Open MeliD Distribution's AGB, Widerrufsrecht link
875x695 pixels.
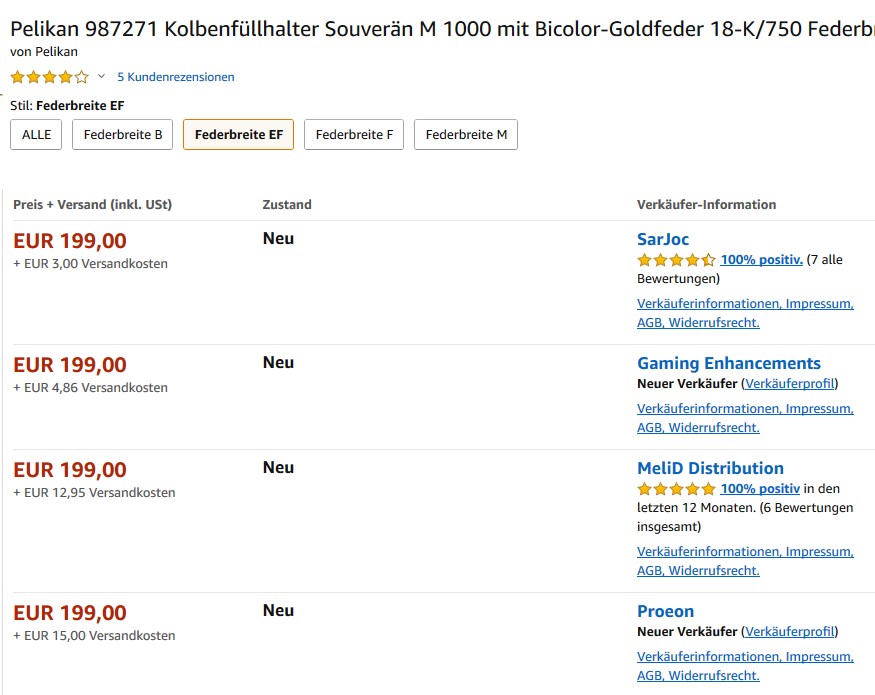click(x=698, y=571)
